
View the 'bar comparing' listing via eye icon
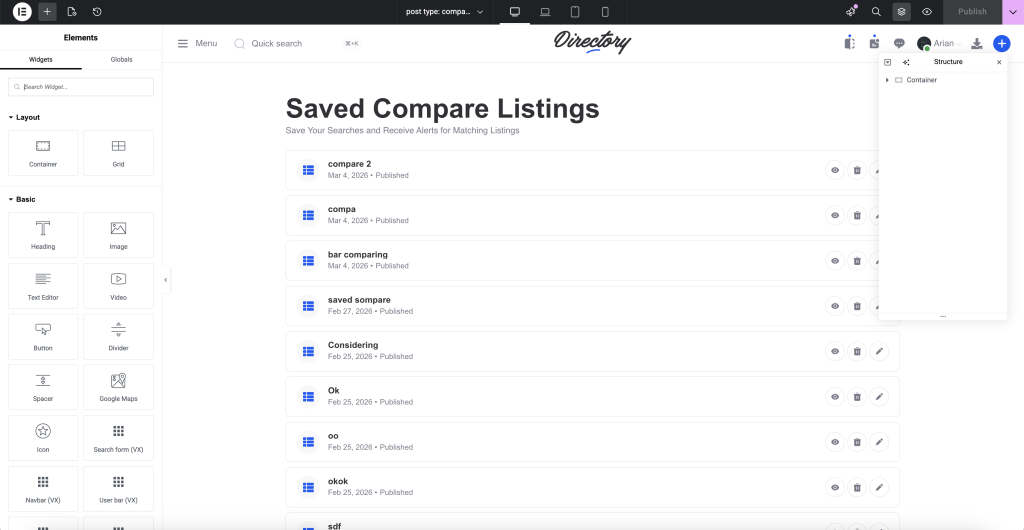(834, 261)
